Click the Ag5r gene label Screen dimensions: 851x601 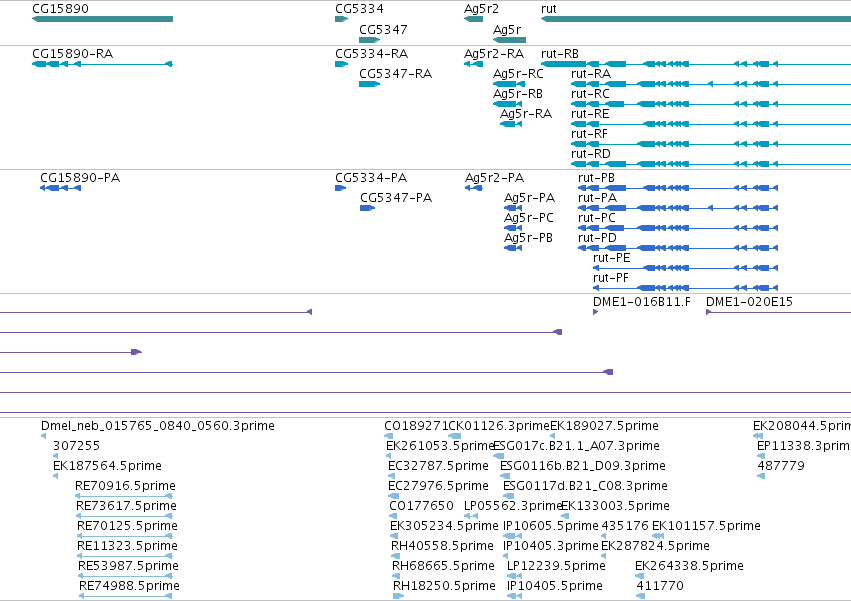pyautogui.click(x=507, y=29)
